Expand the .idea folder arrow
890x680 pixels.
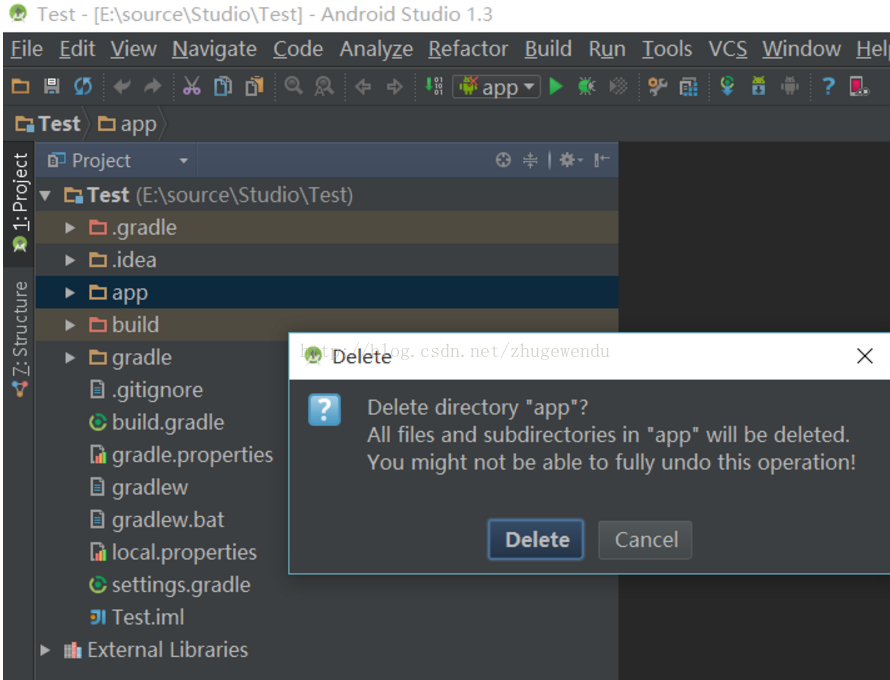tap(70, 260)
